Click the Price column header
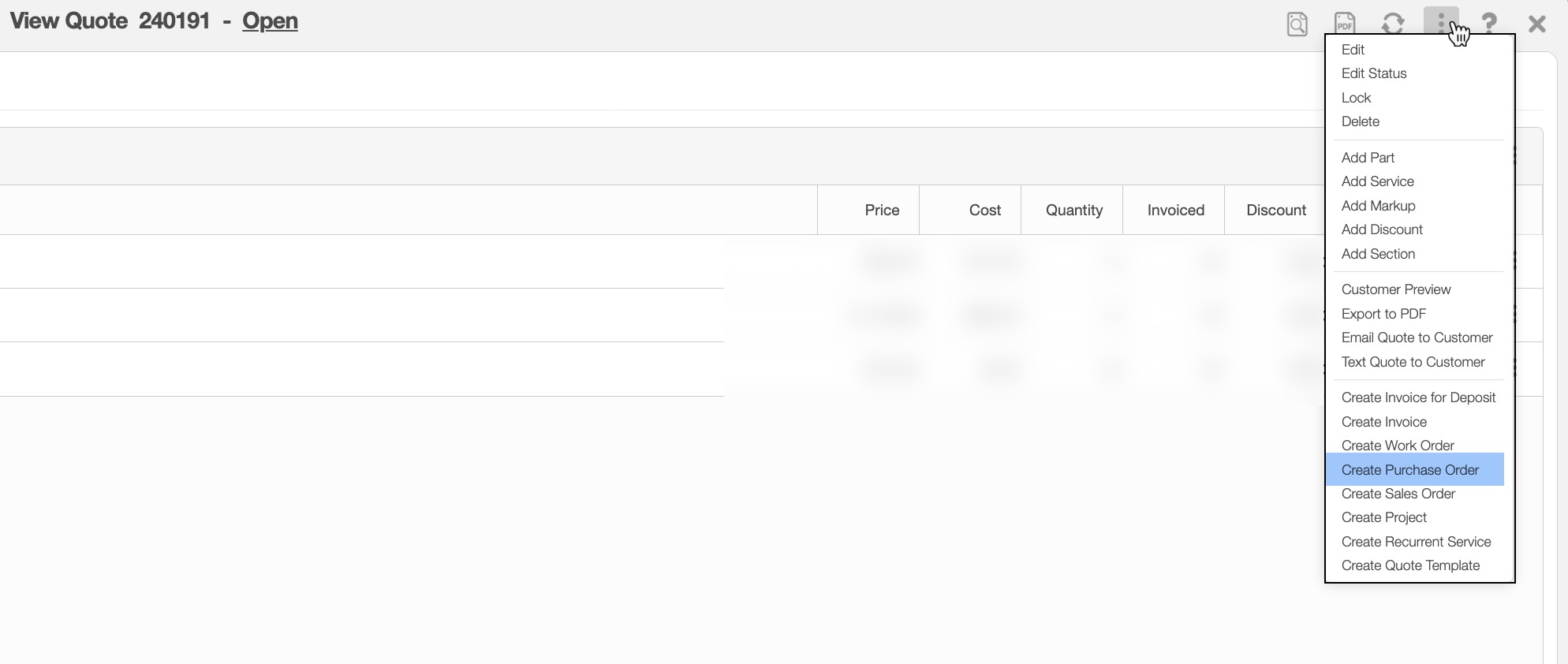The height and width of the screenshot is (664, 1568). point(881,210)
